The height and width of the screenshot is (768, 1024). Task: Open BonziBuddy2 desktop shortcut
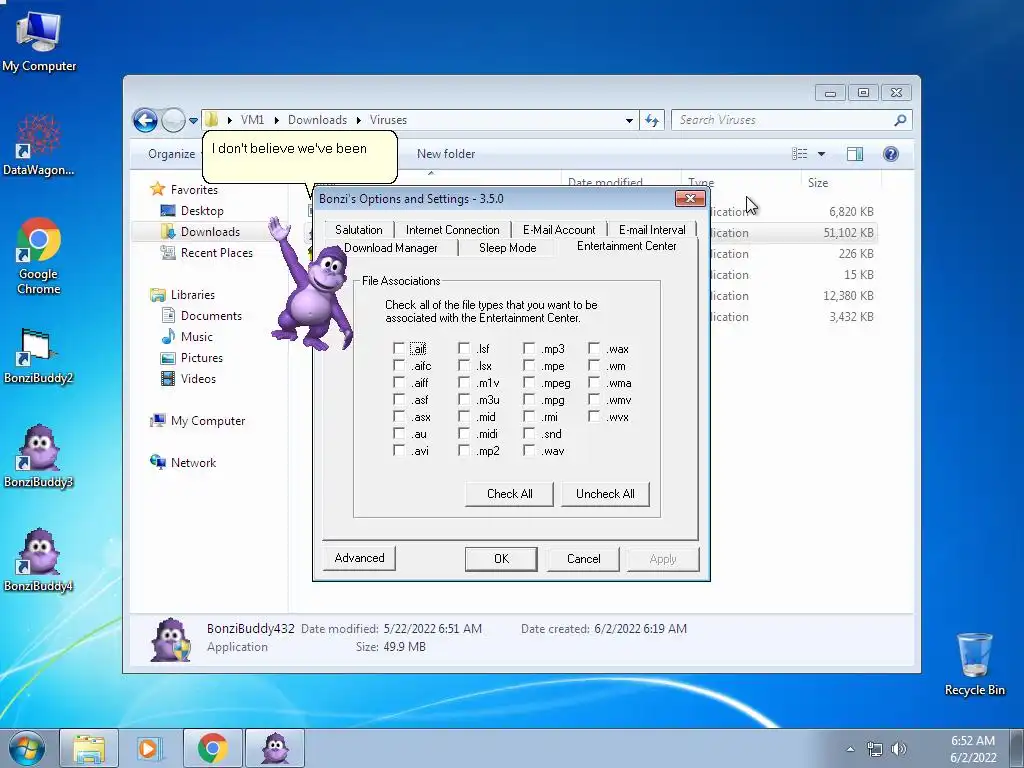39,355
